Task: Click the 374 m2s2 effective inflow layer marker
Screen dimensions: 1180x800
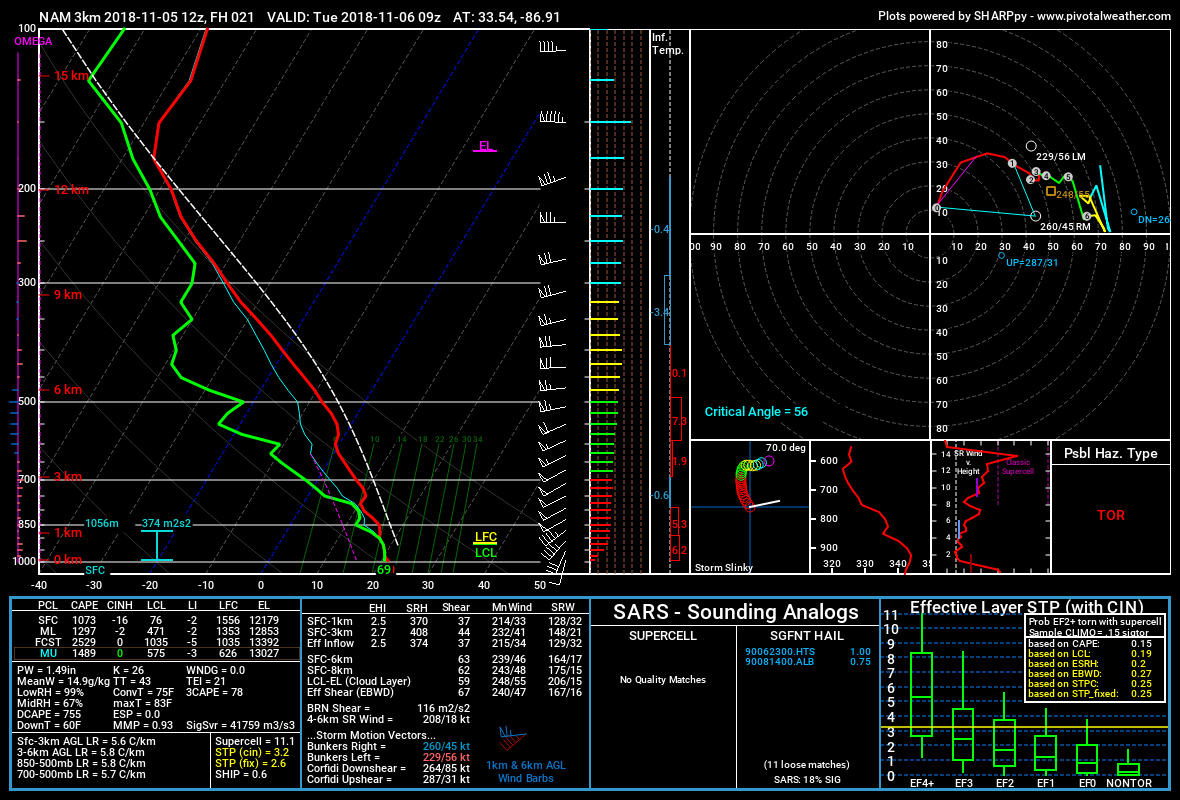Action: point(165,523)
